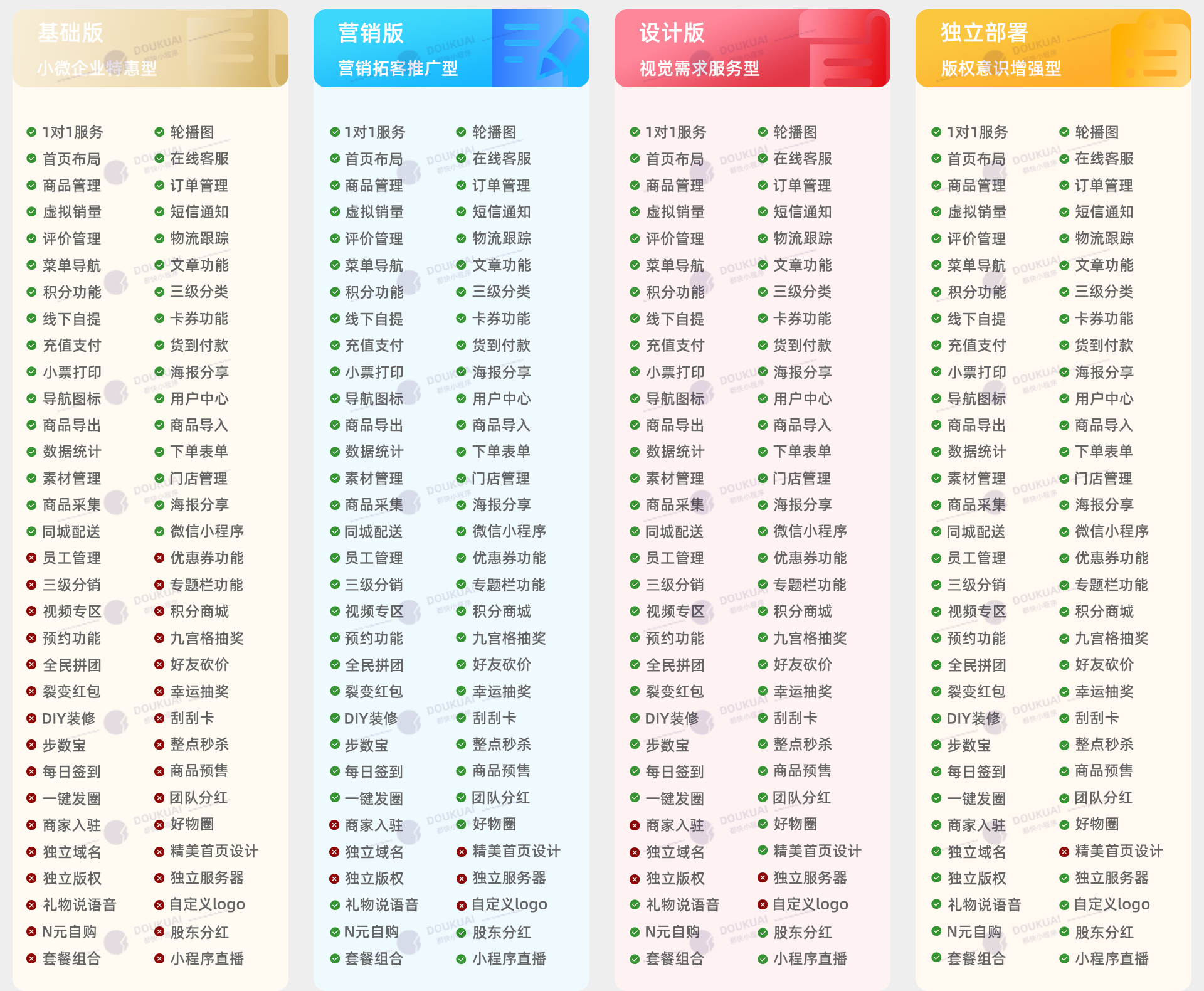1204x991 pixels.
Task: Click 视频专区 text in 营销版 column
Action: click(x=374, y=612)
